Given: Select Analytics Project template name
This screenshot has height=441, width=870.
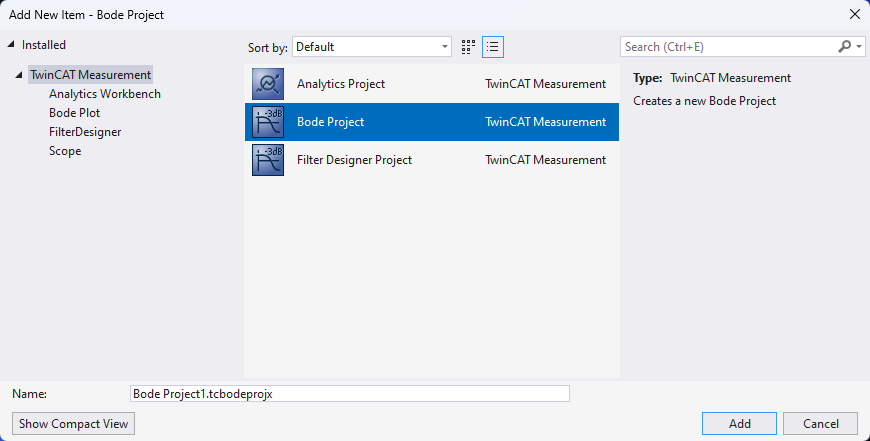Looking at the screenshot, I should click(x=341, y=84).
